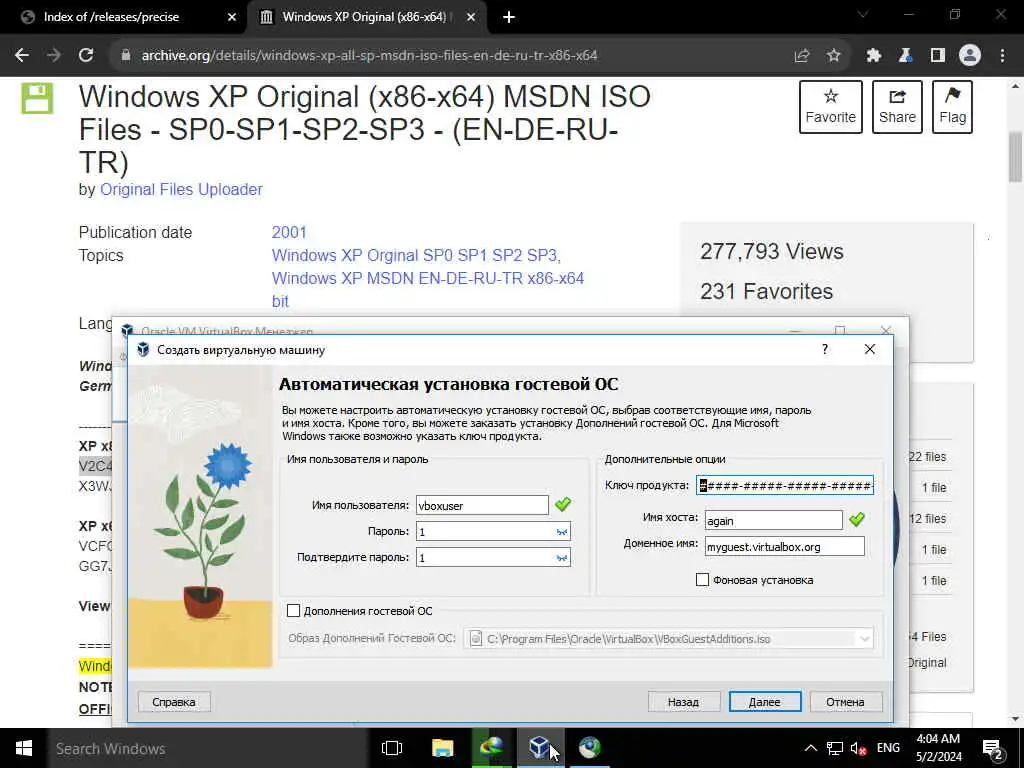Bookmark this page with the star icon

(833, 56)
